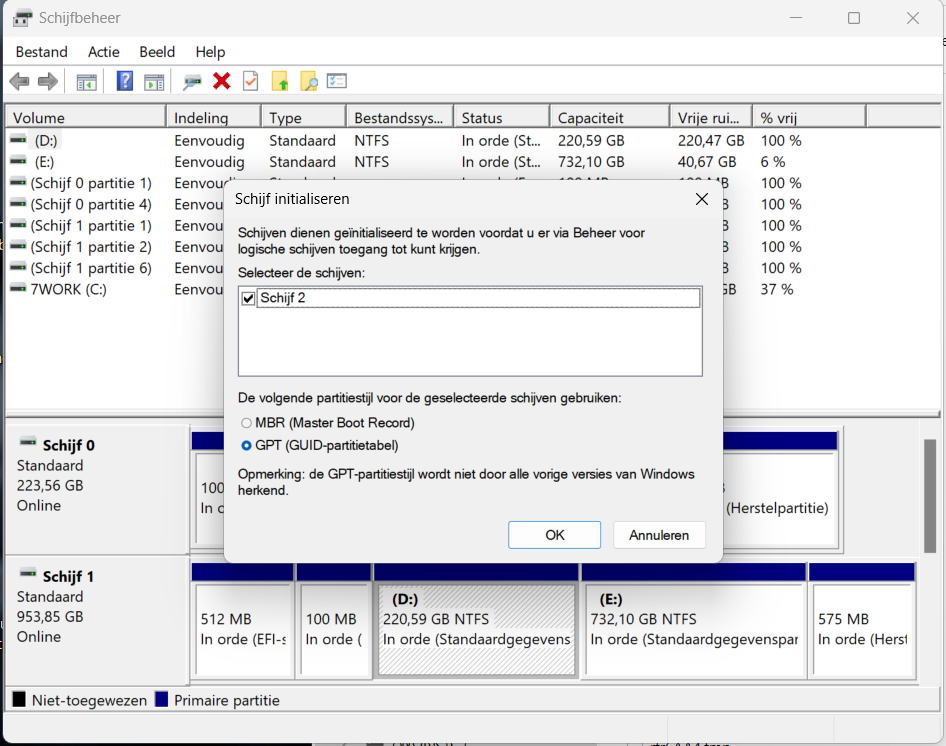This screenshot has width=946, height=746.
Task: Uncheck the Schijf 2 checkbox
Action: (x=249, y=298)
